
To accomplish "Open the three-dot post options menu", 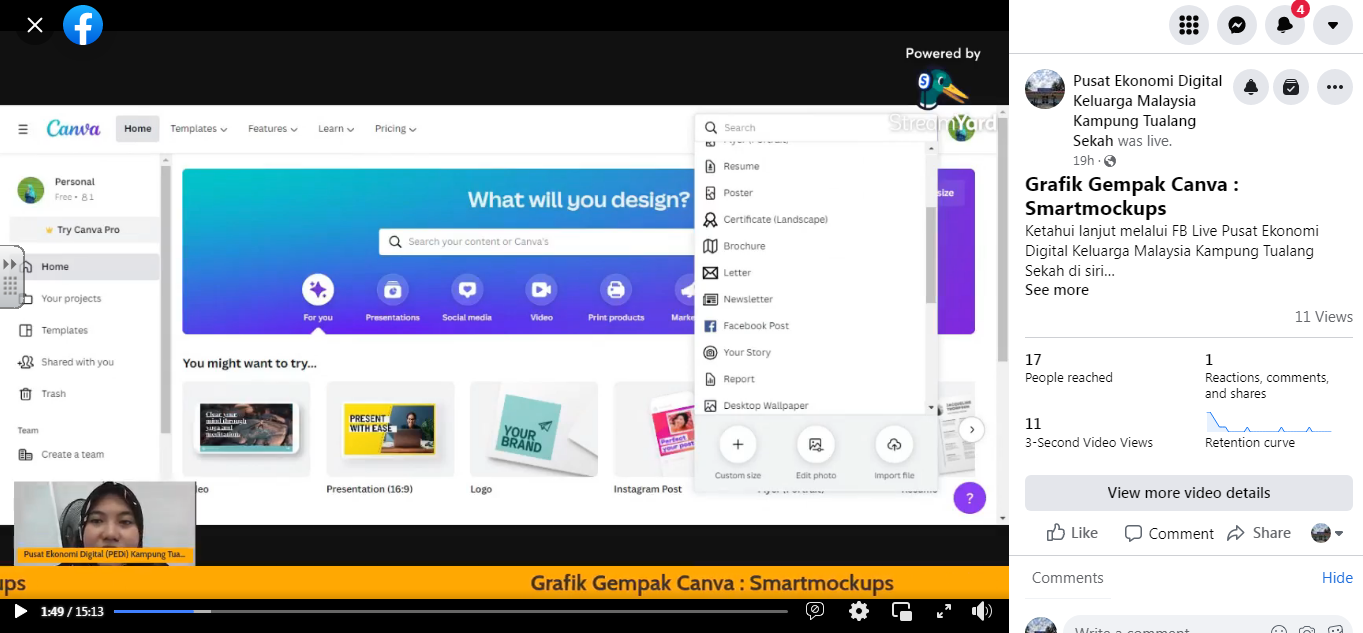I will 1335,87.
